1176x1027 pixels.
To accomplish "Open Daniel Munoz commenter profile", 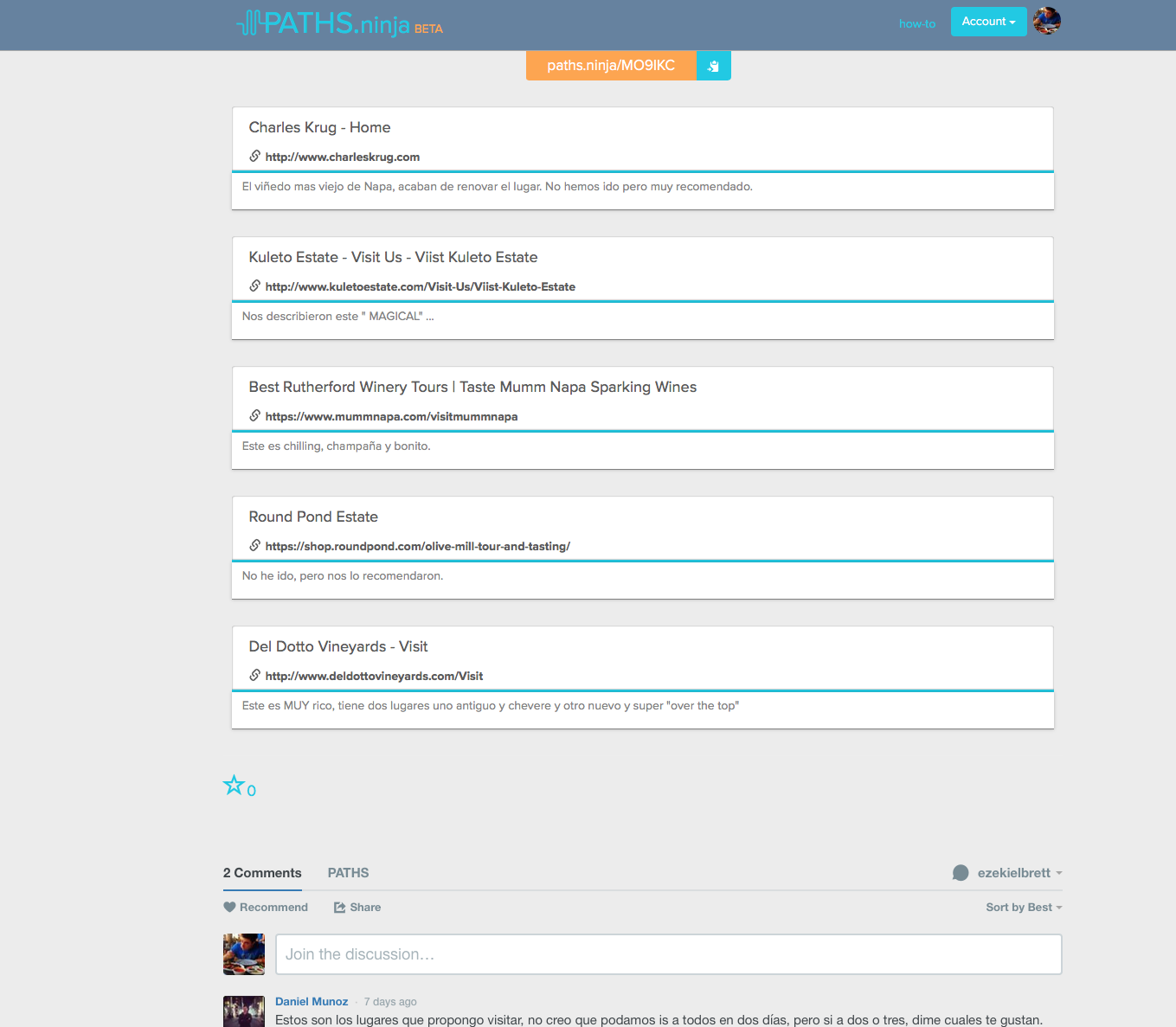I will [312, 1001].
